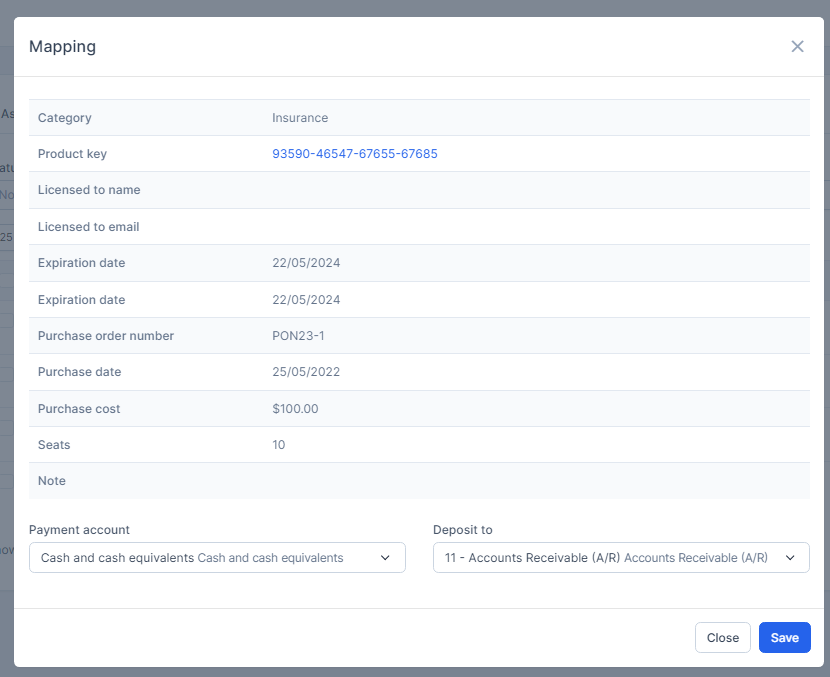Screen dimensions: 830x677
Task: Close the Mapping dialog with X icon
Action: point(797,47)
